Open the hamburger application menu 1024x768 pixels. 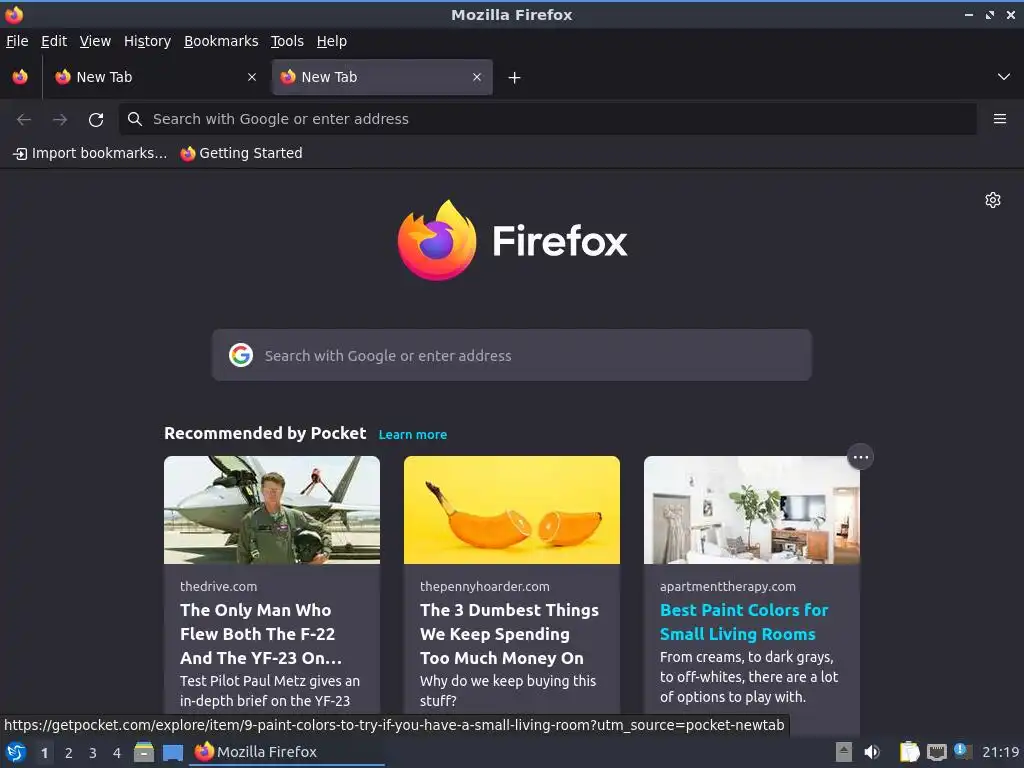click(1000, 119)
